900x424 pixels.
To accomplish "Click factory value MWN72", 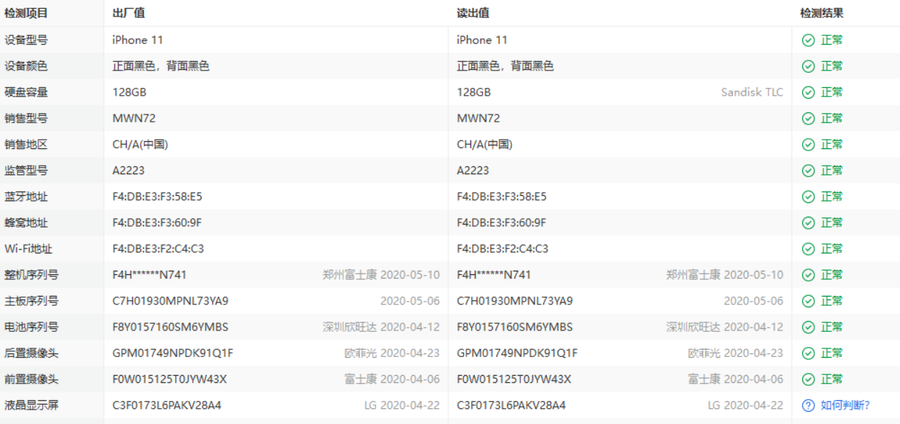I will [x=134, y=119].
